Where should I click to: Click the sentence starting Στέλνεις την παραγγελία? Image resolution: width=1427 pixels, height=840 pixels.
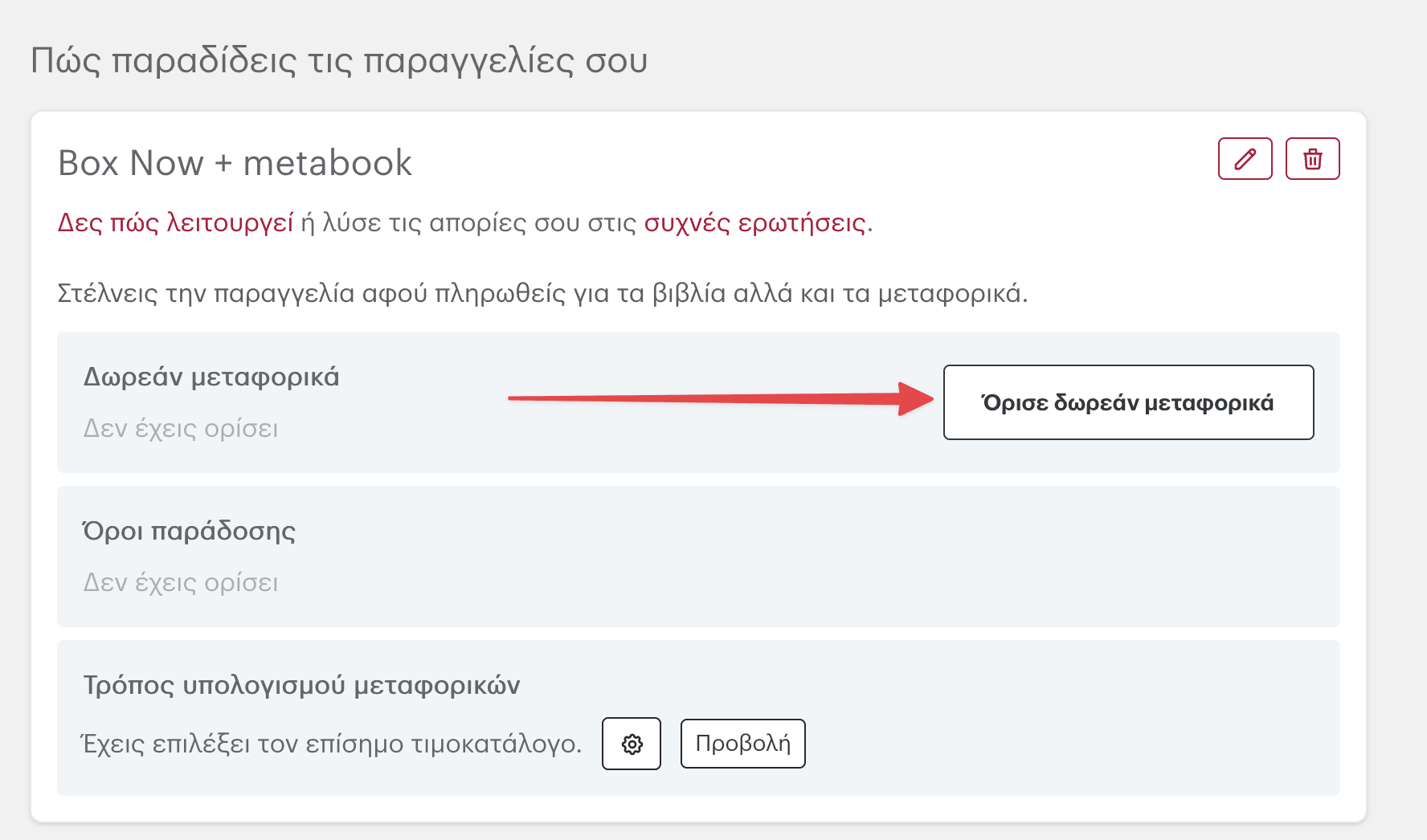(542, 293)
